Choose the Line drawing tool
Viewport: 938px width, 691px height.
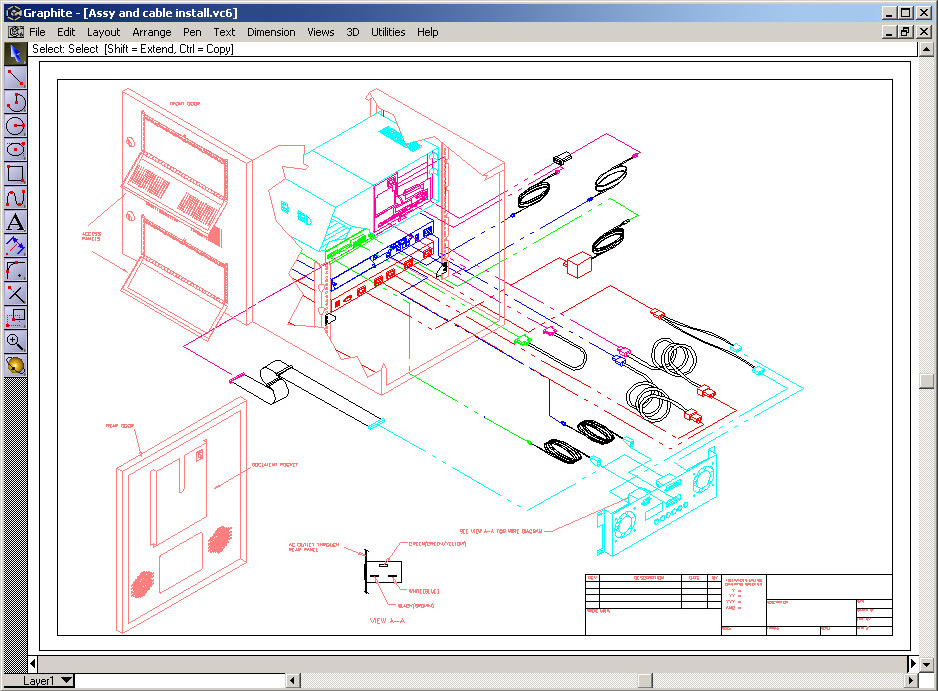(x=15, y=77)
